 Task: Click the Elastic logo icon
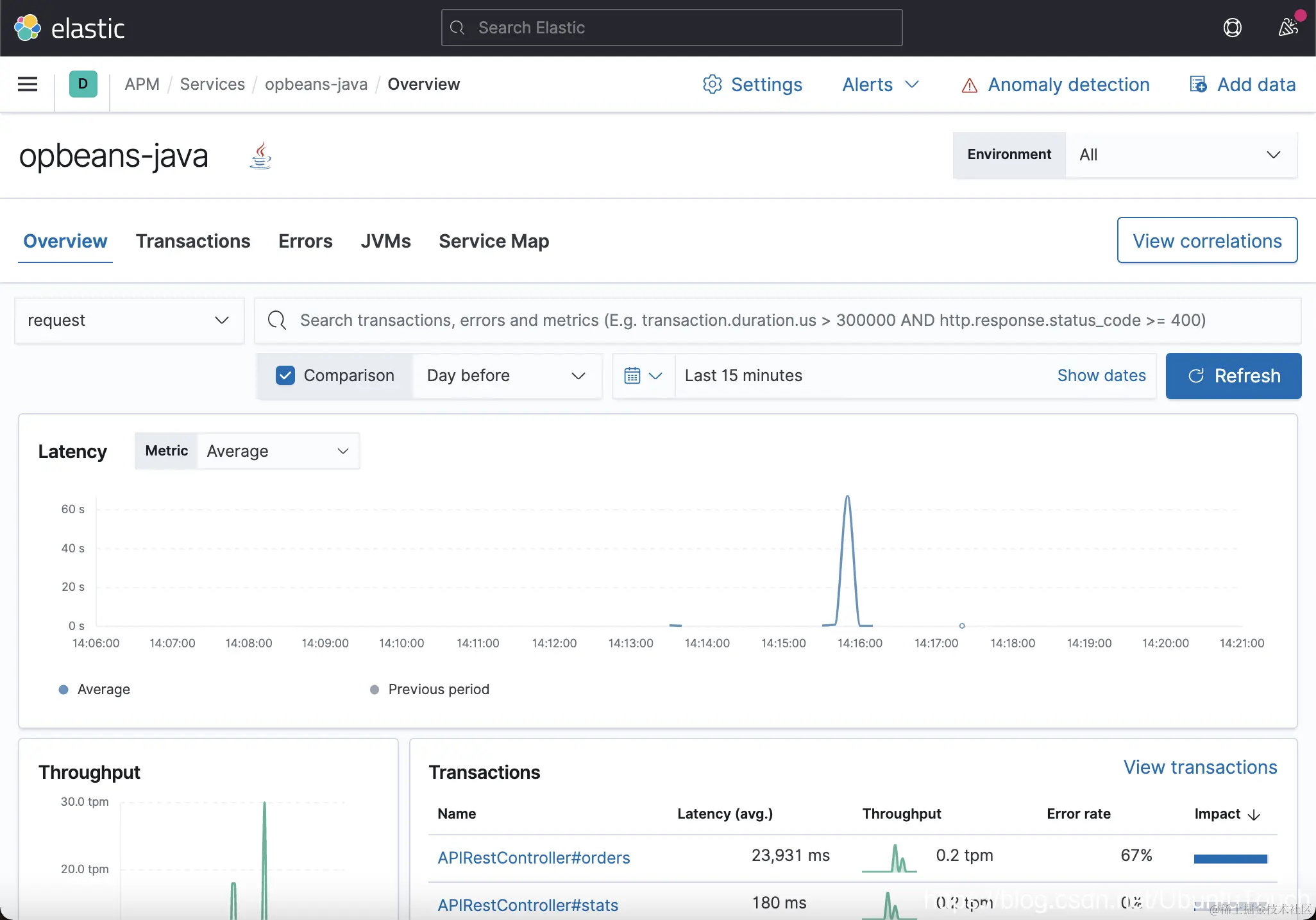tap(28, 28)
